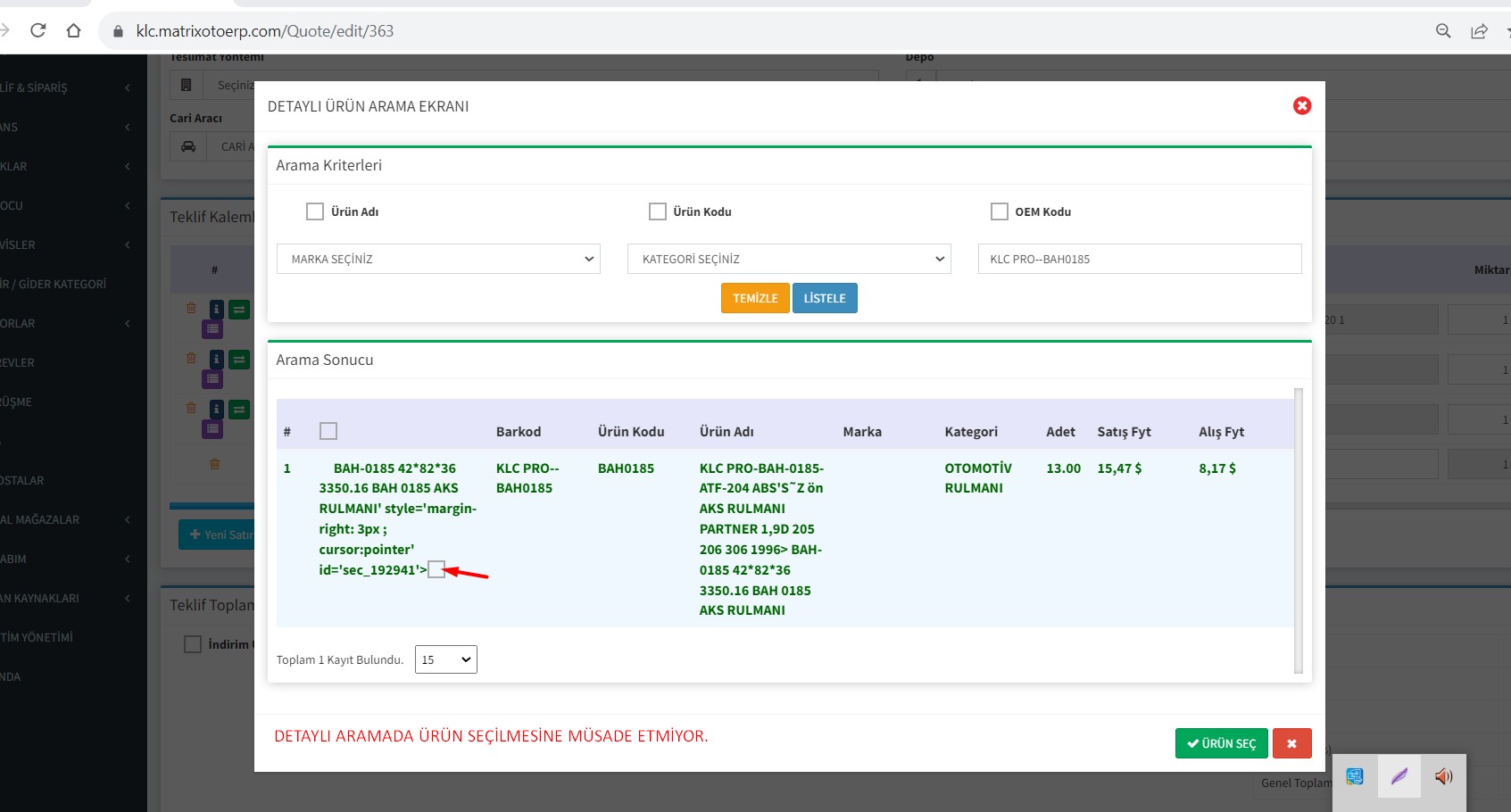1511x812 pixels.
Task: Open the browser zoom magnifier icon
Action: pos(1442,31)
